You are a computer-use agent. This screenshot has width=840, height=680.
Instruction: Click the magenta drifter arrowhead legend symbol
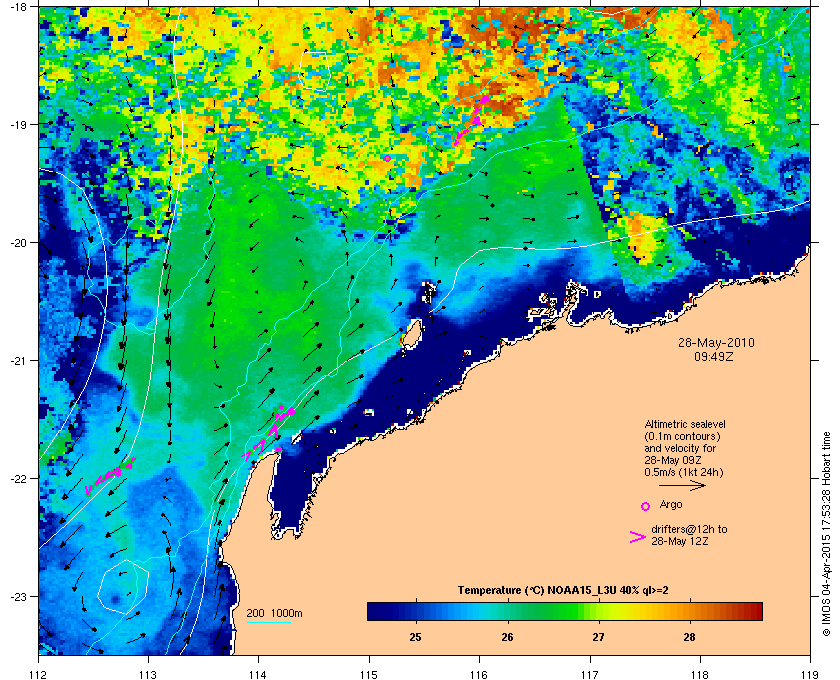[x=638, y=537]
